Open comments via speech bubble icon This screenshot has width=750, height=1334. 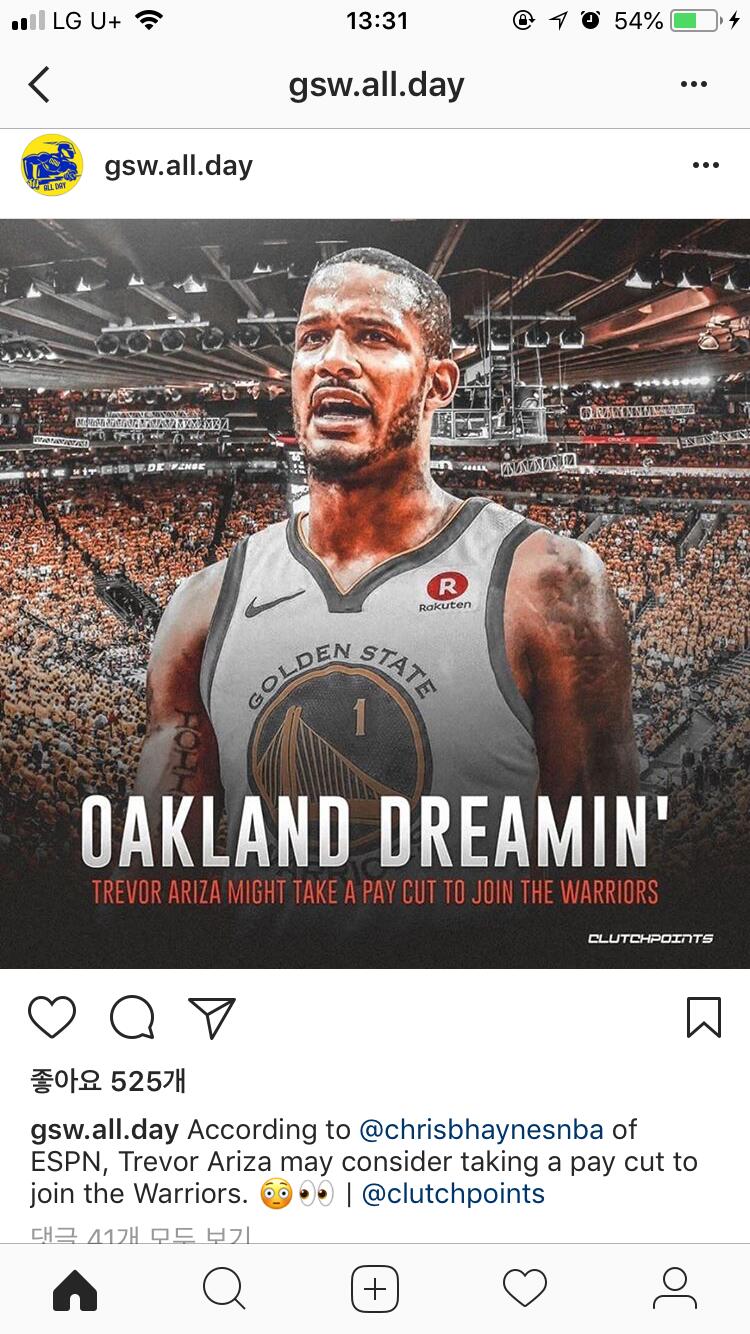(x=132, y=1017)
